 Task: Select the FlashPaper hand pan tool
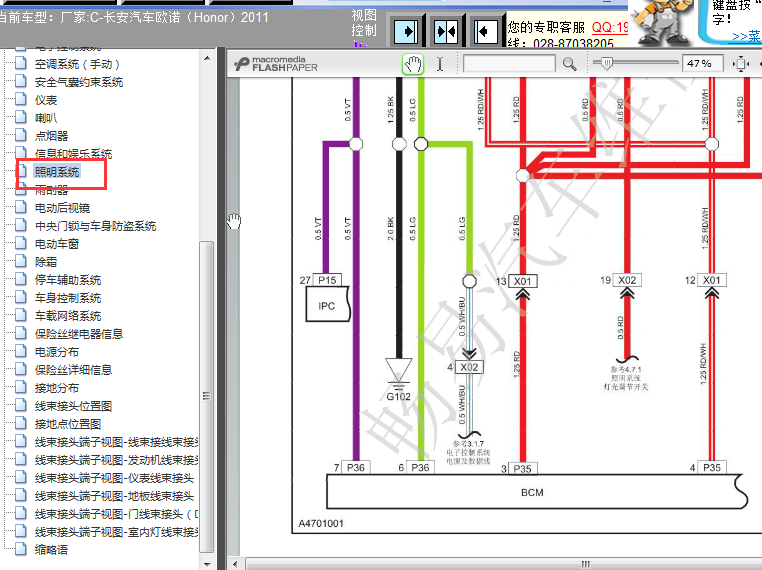pyautogui.click(x=413, y=64)
